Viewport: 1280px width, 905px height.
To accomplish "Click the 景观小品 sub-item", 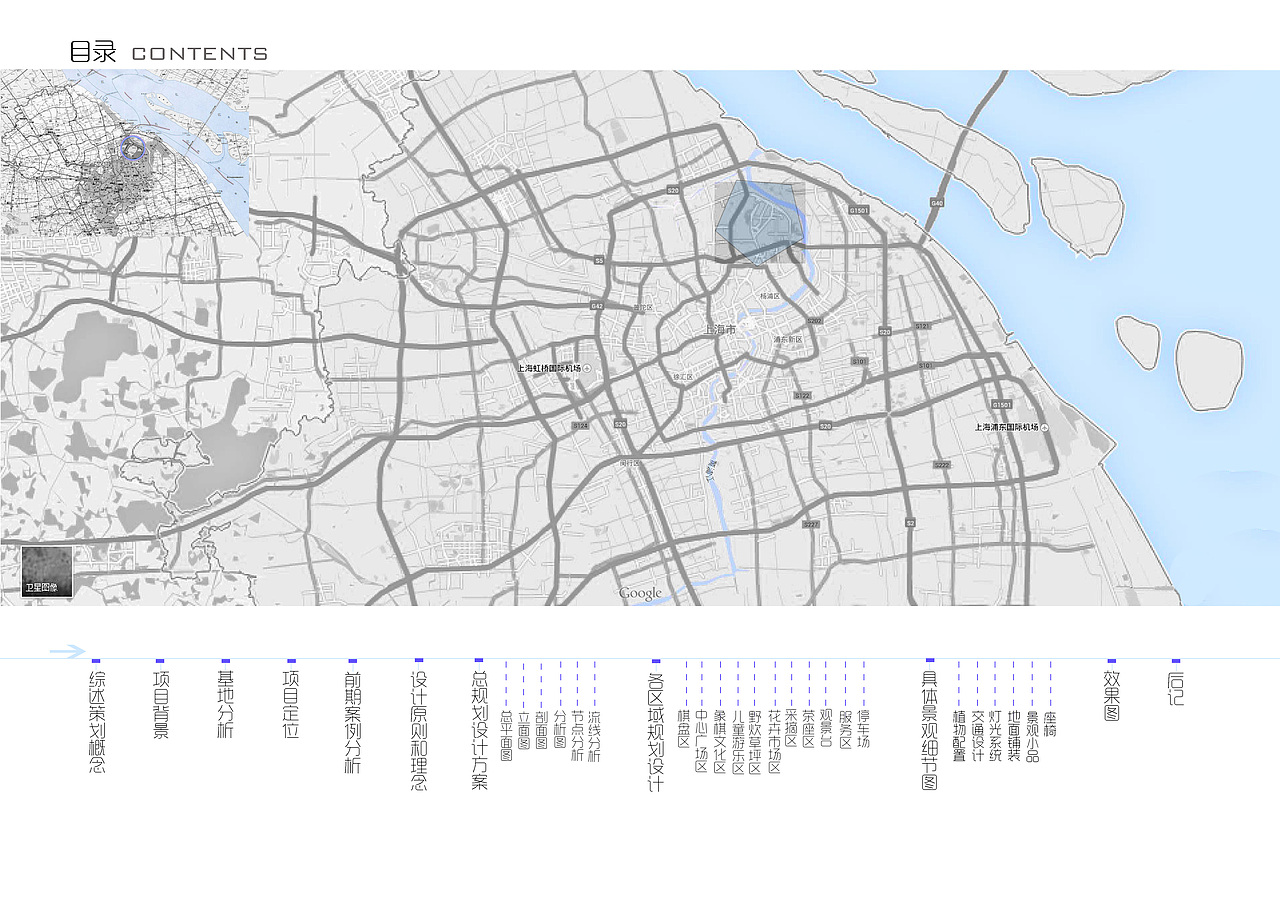I will pos(1032,737).
